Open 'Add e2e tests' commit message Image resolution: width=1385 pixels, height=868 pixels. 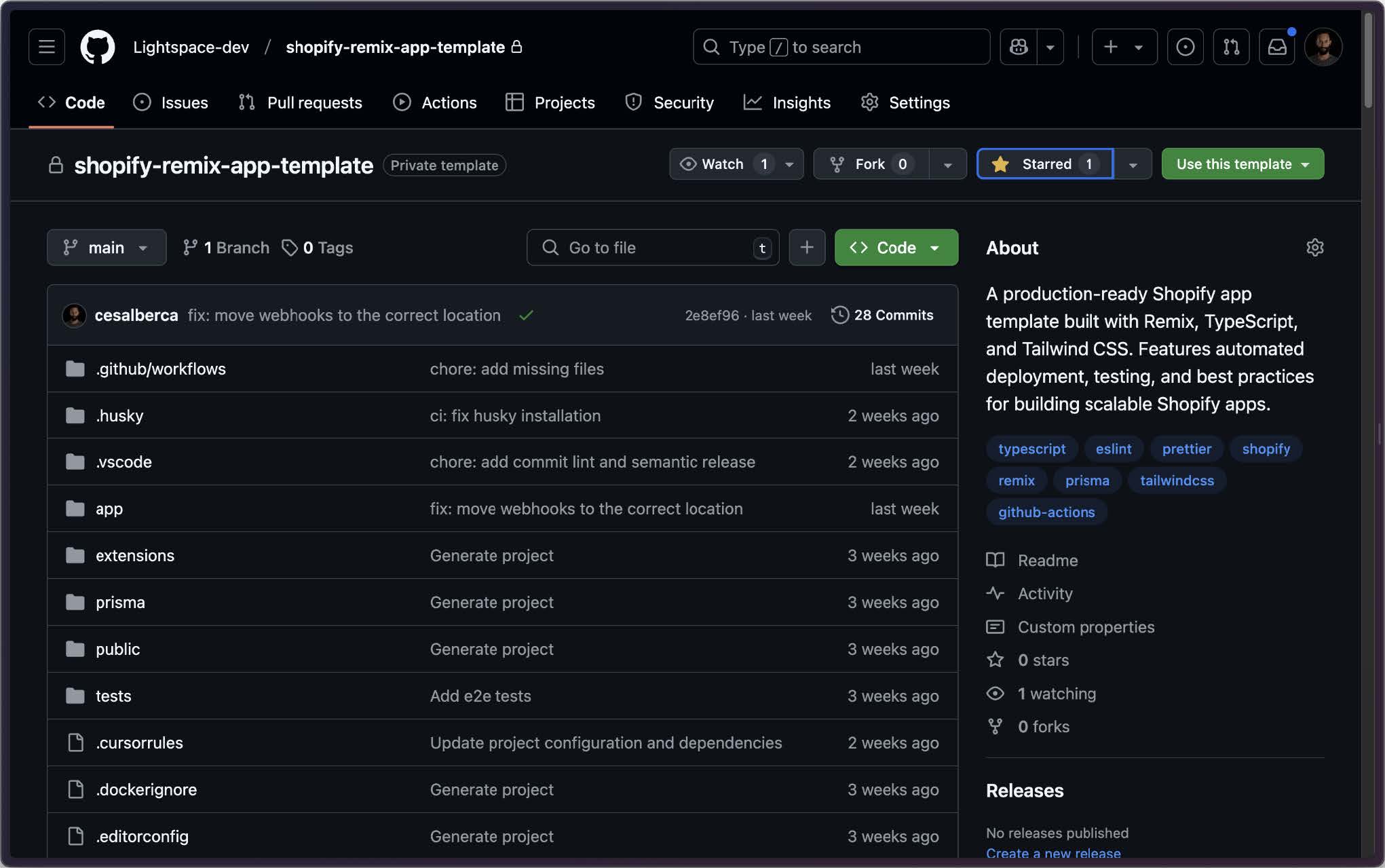coord(480,696)
